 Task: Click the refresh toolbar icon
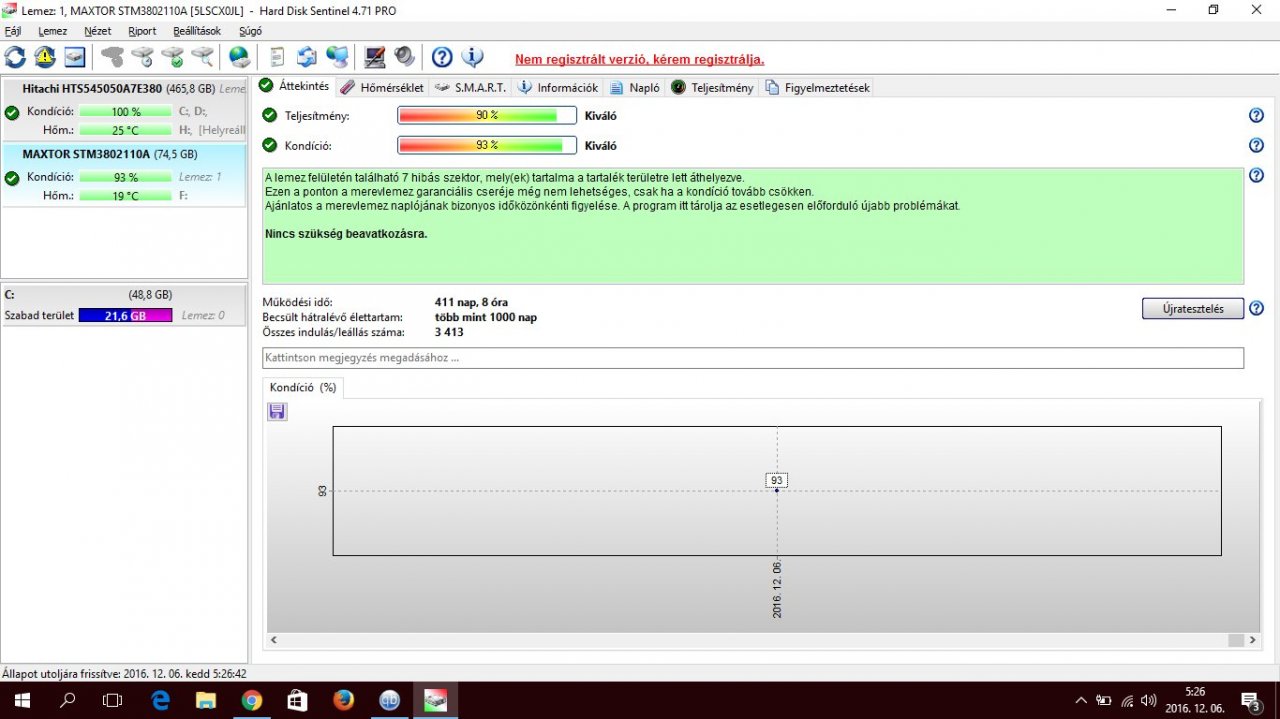tap(15, 57)
